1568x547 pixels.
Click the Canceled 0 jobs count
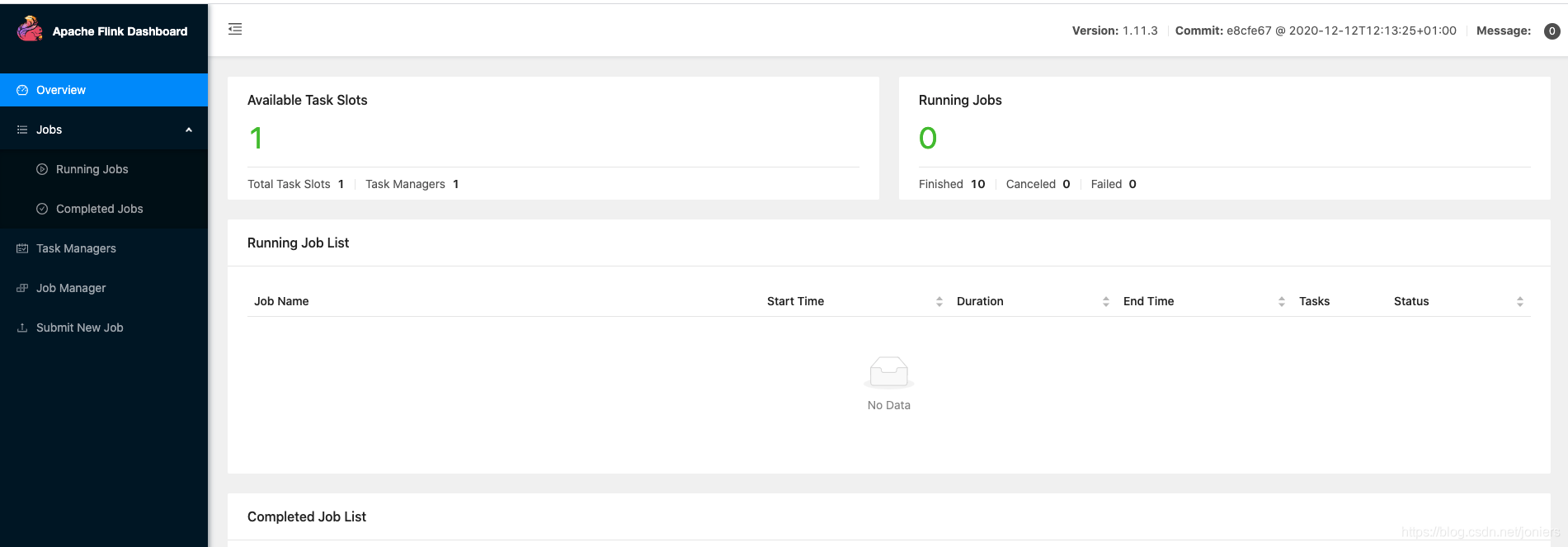(x=1038, y=184)
